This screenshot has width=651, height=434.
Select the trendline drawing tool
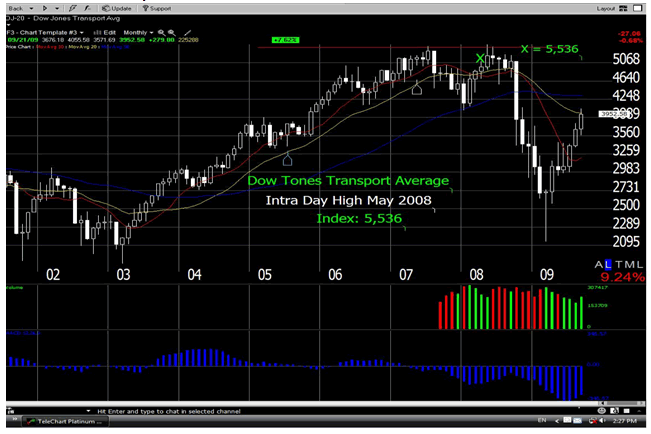[x=188, y=32]
